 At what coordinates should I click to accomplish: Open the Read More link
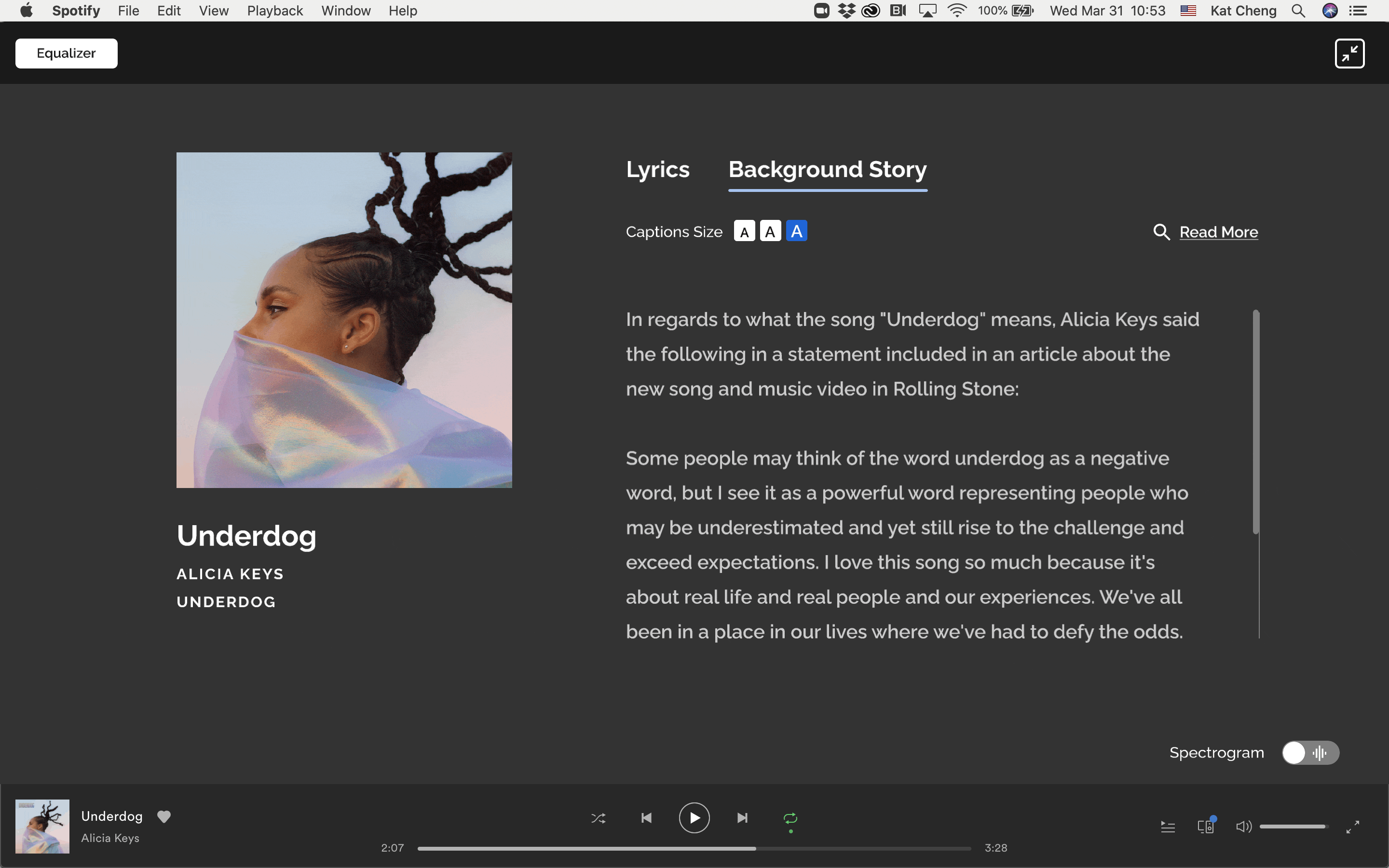click(1219, 232)
